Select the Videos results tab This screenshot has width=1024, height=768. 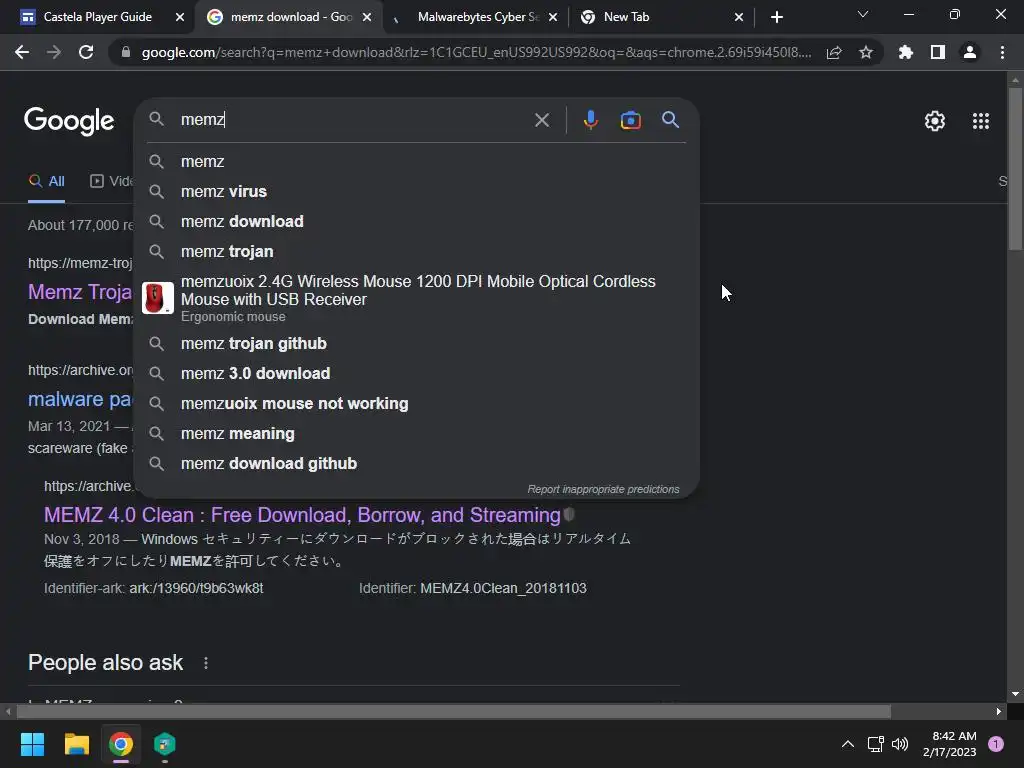[111, 181]
